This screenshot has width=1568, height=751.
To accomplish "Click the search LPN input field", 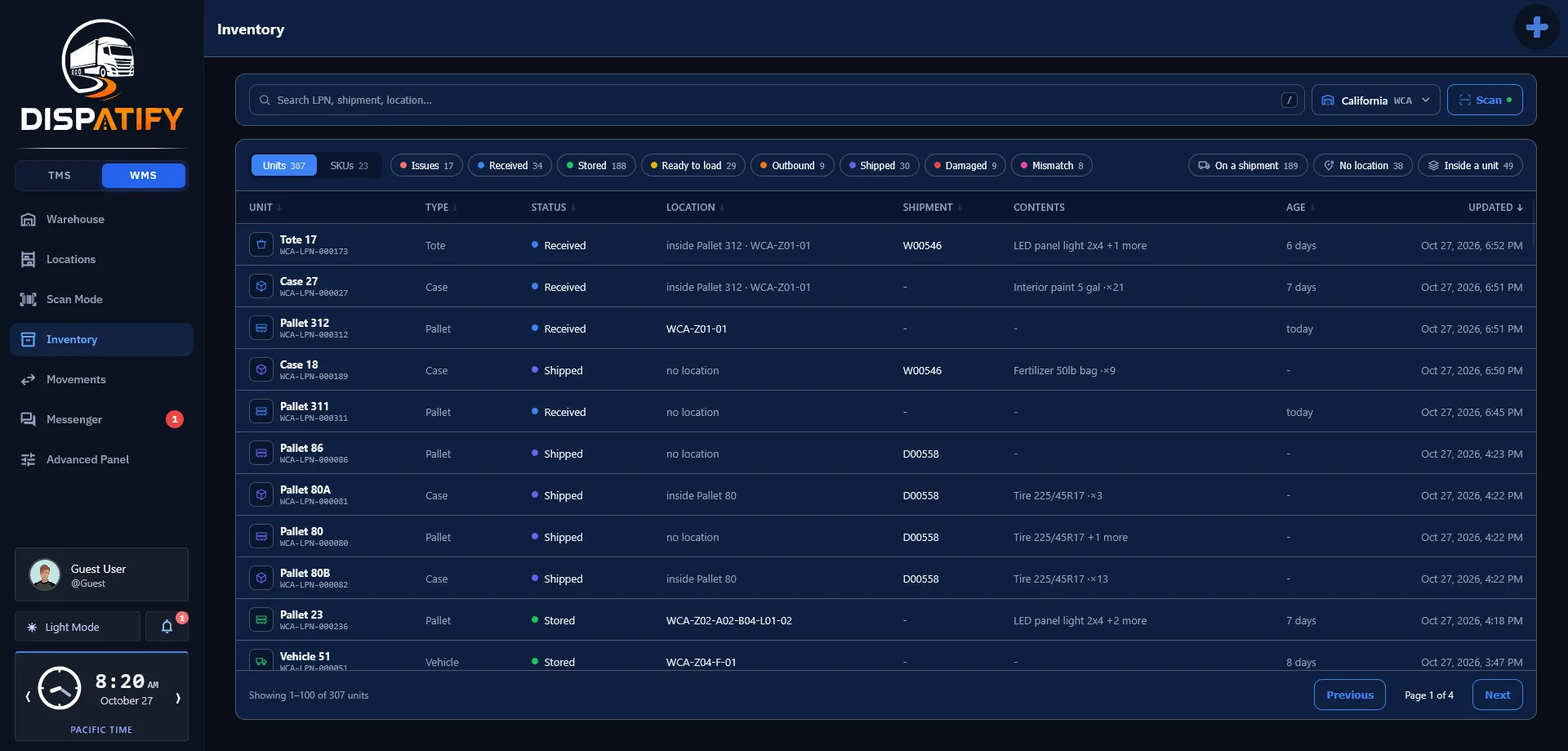I will (776, 100).
